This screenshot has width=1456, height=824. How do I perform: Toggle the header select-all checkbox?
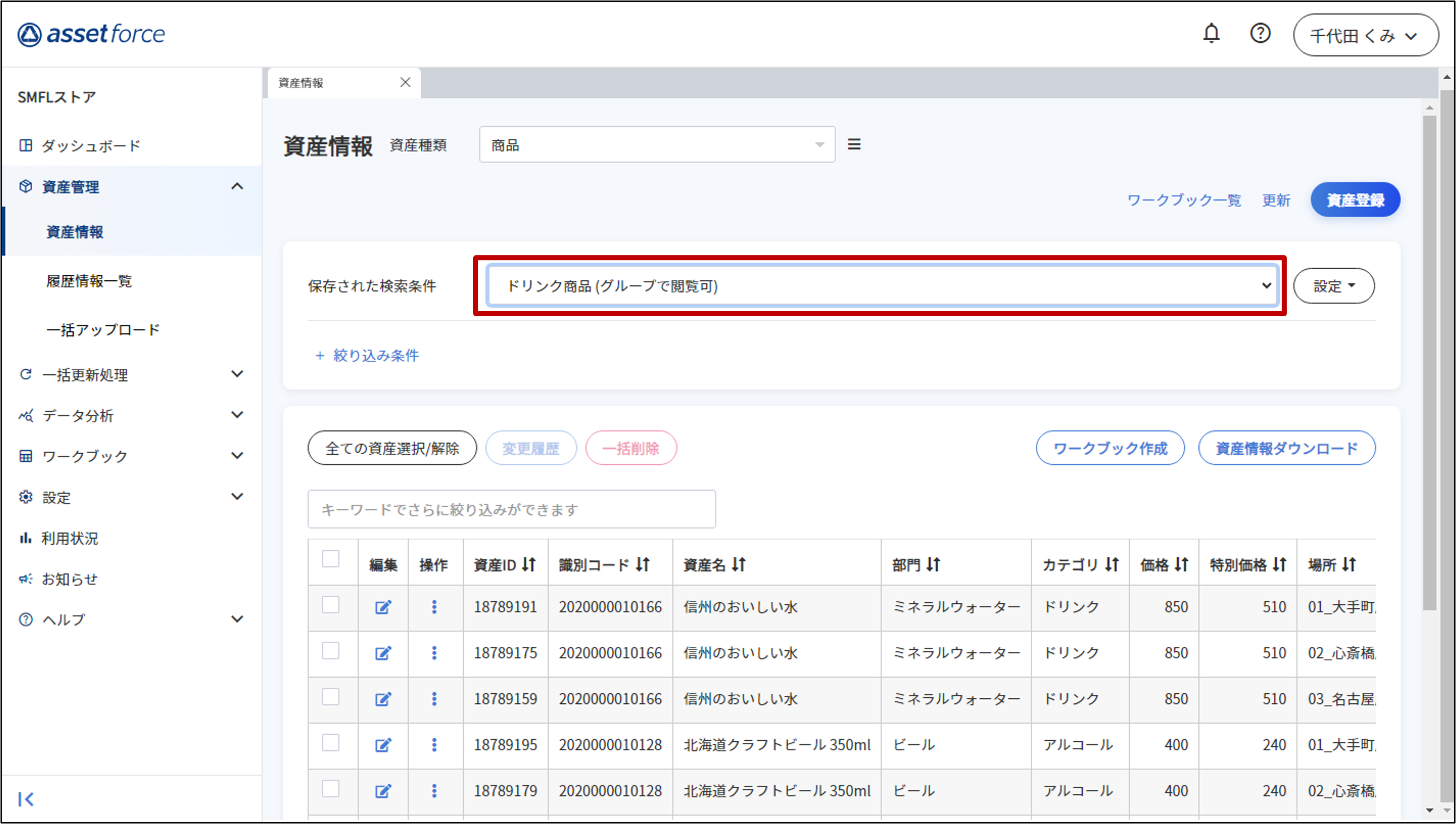330,559
